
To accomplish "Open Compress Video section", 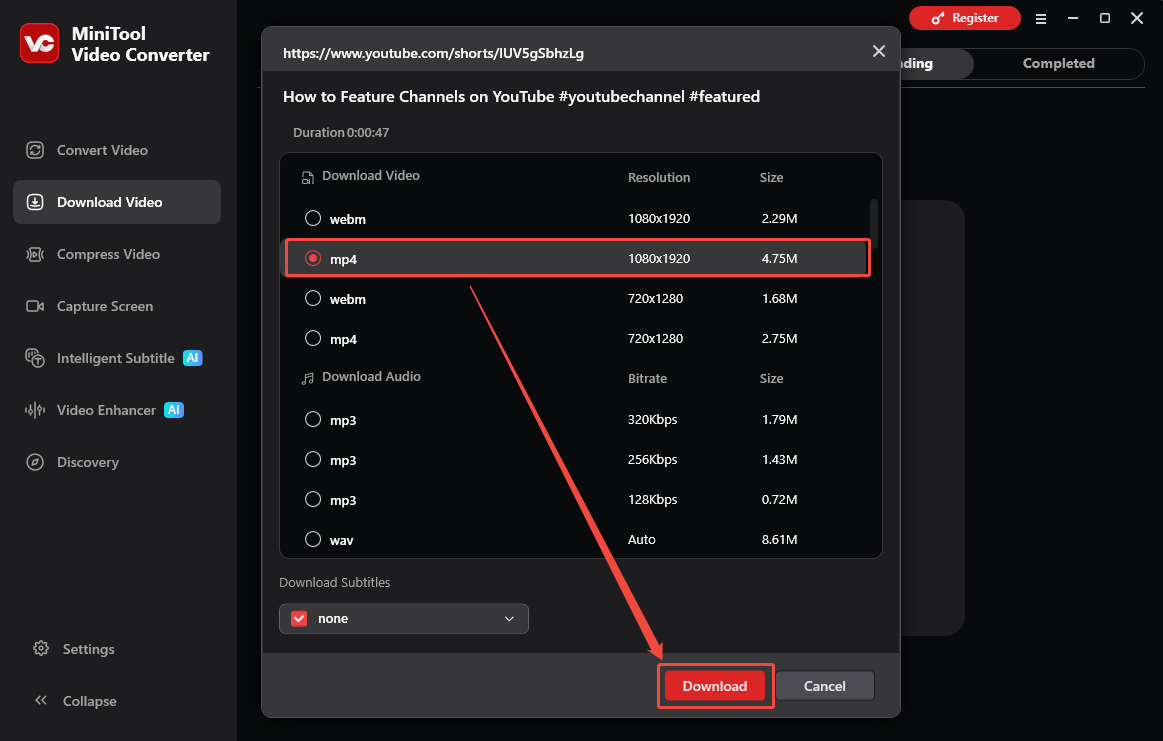I will coord(117,254).
